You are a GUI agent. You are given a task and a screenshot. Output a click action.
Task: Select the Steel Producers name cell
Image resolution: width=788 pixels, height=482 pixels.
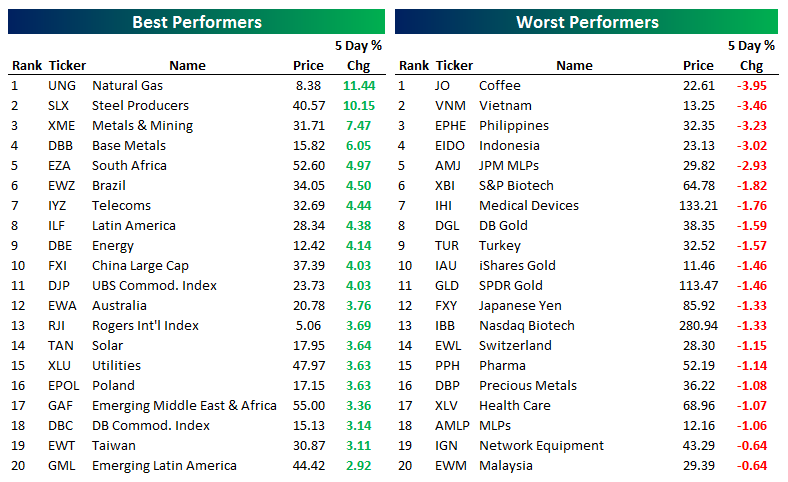pyautogui.click(x=140, y=106)
